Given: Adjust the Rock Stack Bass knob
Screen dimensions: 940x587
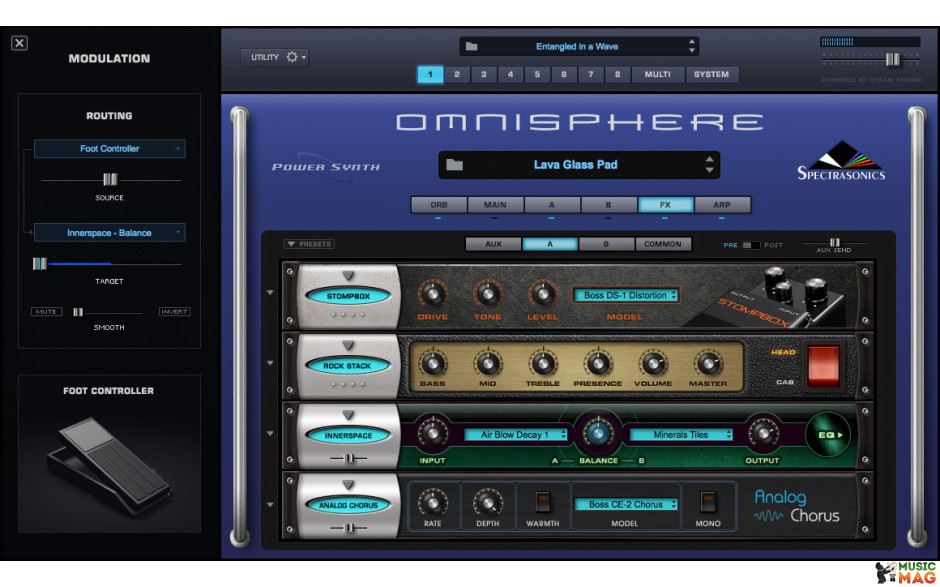Looking at the screenshot, I should pos(432,363).
